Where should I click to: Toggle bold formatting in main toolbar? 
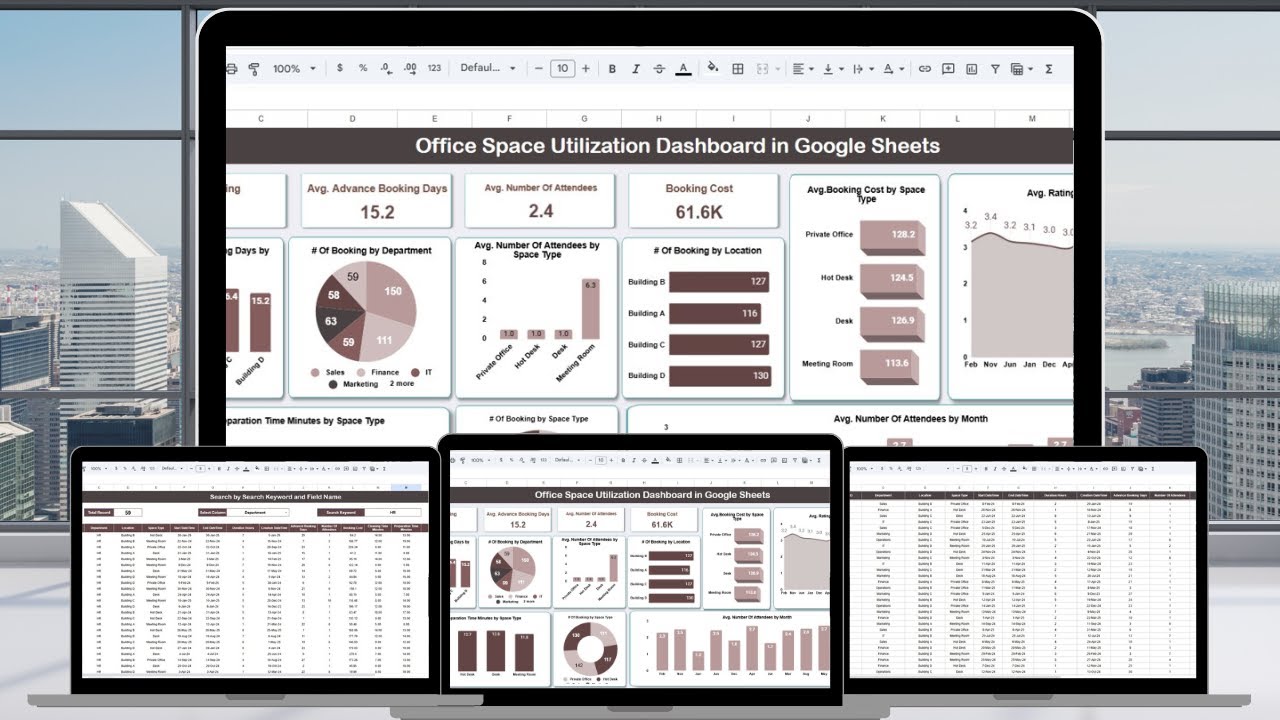click(x=612, y=69)
